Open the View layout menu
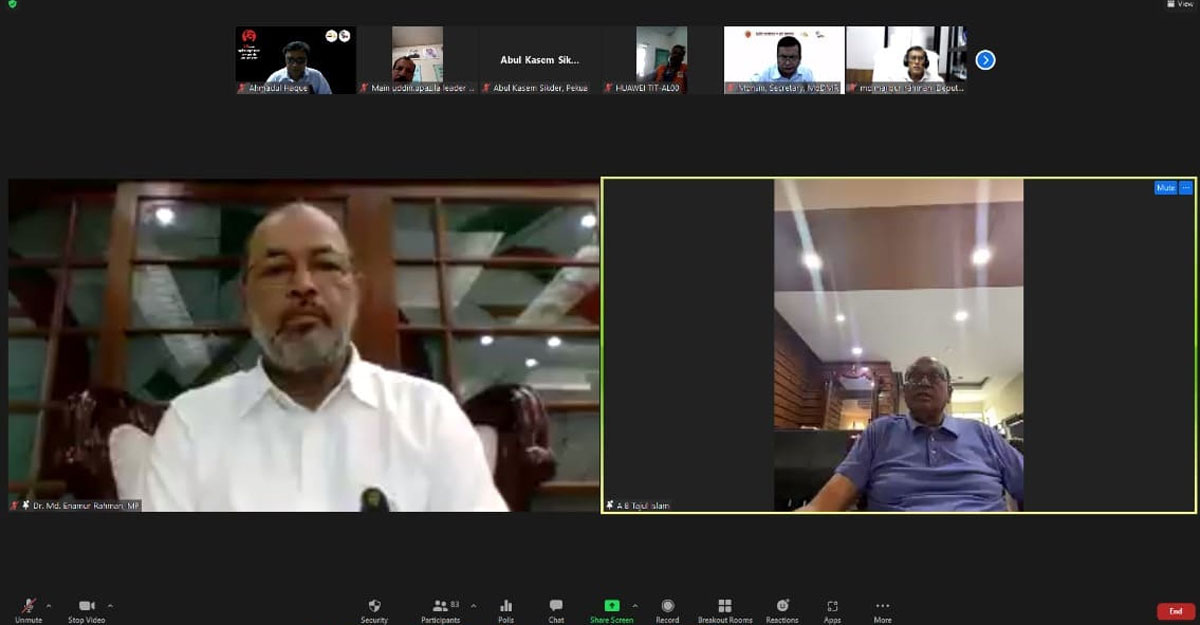 click(x=1179, y=5)
